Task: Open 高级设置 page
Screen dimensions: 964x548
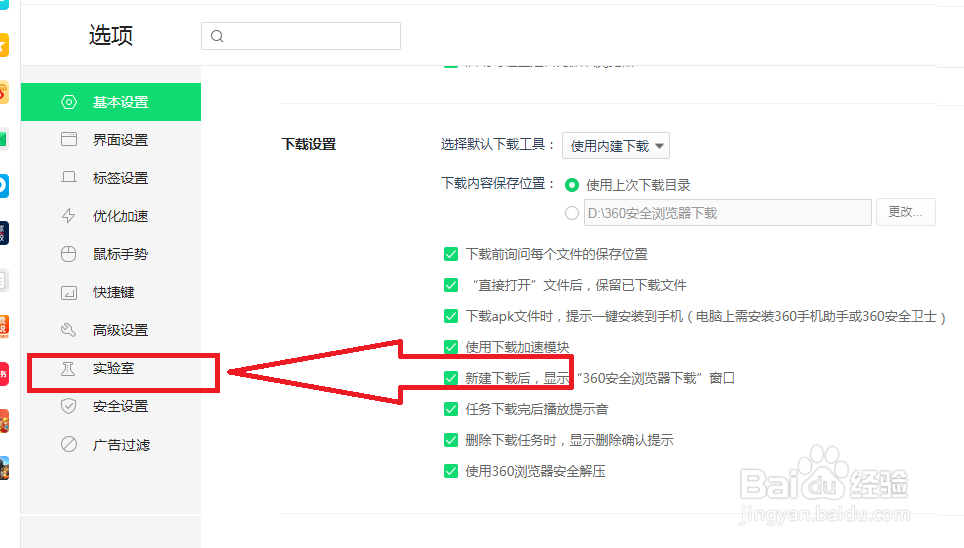Action: click(x=111, y=331)
